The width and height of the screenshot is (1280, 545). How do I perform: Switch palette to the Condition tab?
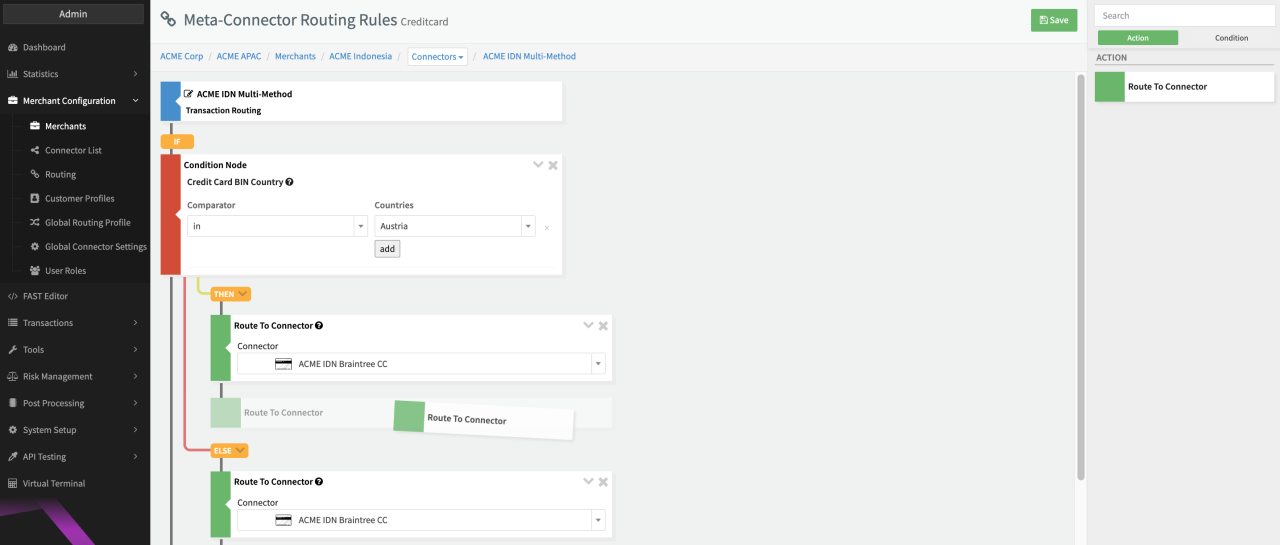1231,38
